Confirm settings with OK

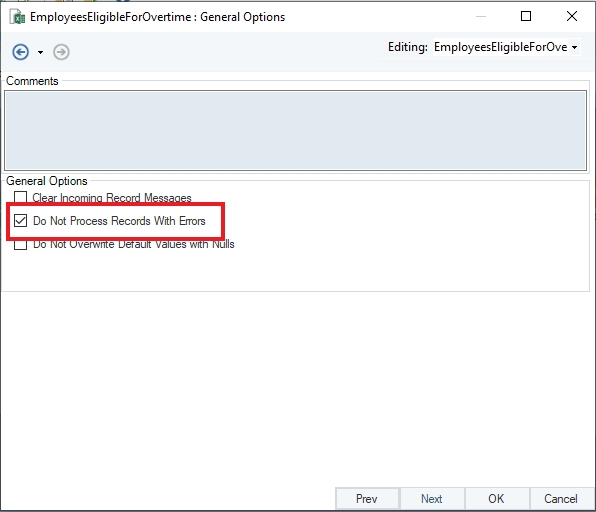(x=496, y=498)
